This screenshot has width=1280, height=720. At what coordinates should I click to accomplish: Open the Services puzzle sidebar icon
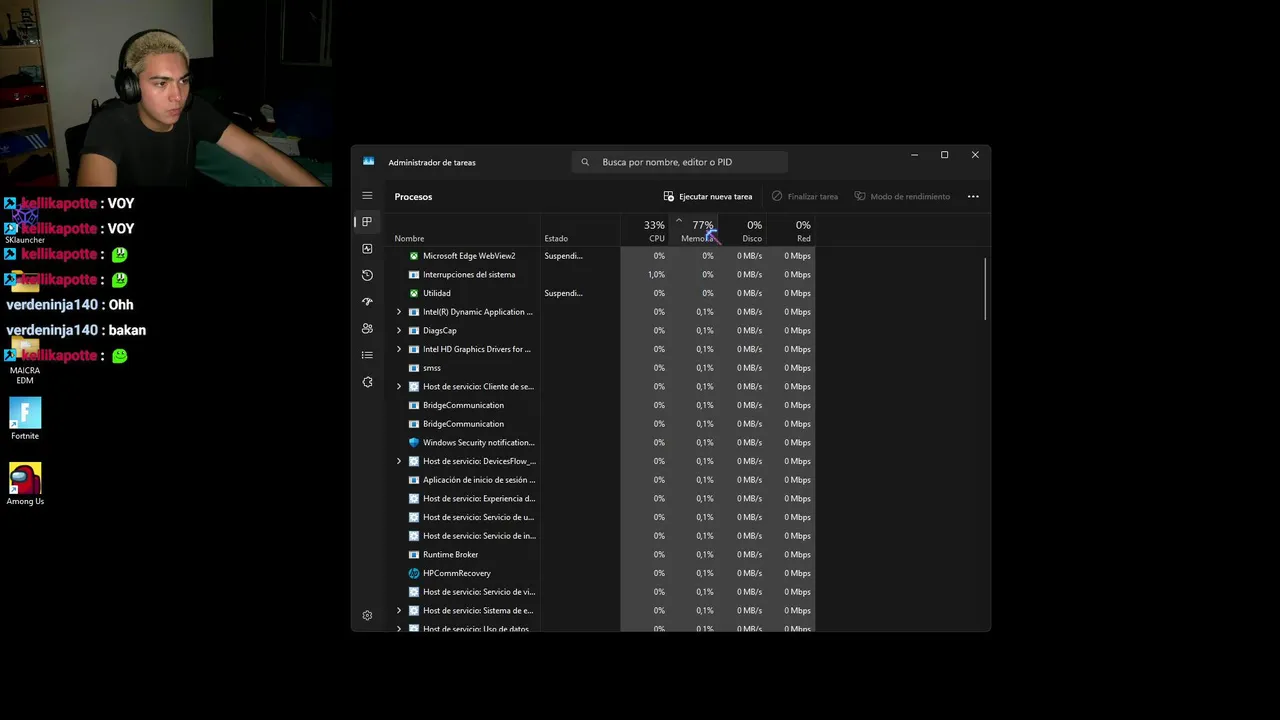coord(367,382)
